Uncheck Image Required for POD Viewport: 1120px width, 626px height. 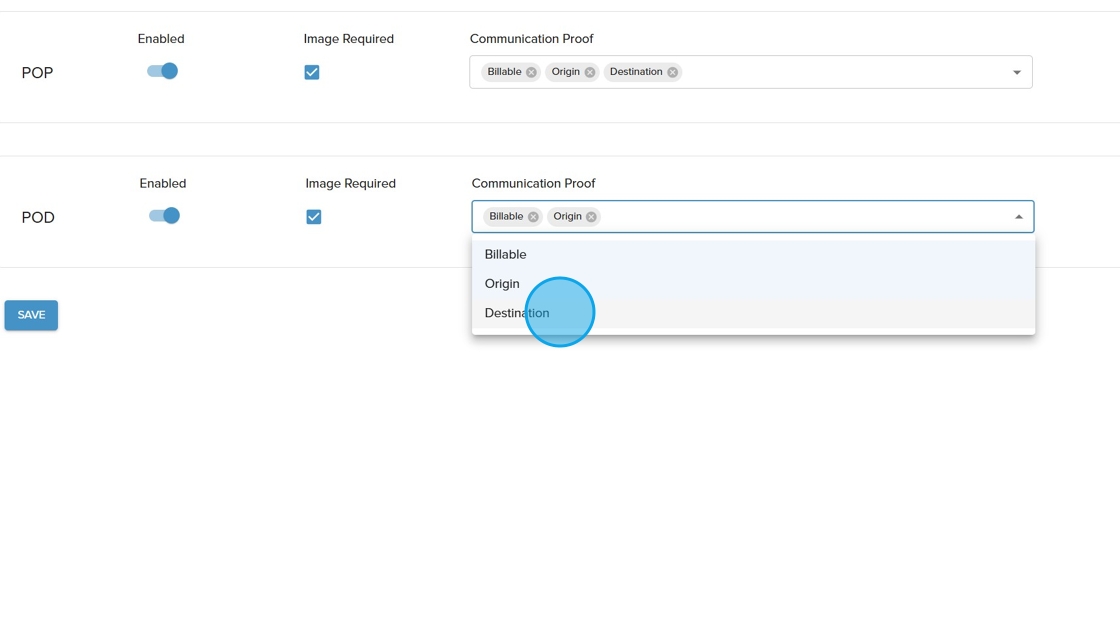pos(314,217)
